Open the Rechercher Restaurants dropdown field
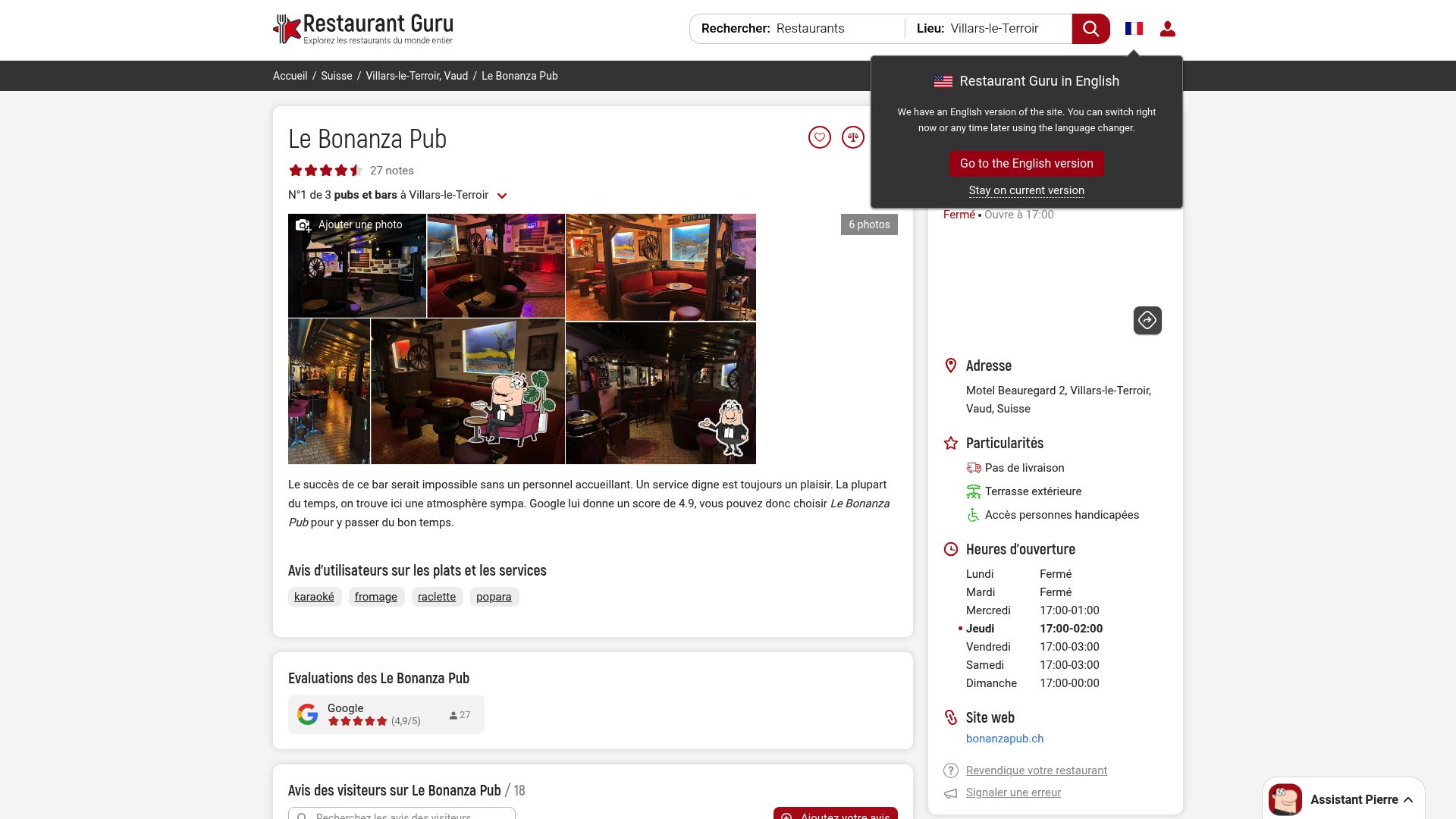This screenshot has height=819, width=1456. tap(809, 28)
